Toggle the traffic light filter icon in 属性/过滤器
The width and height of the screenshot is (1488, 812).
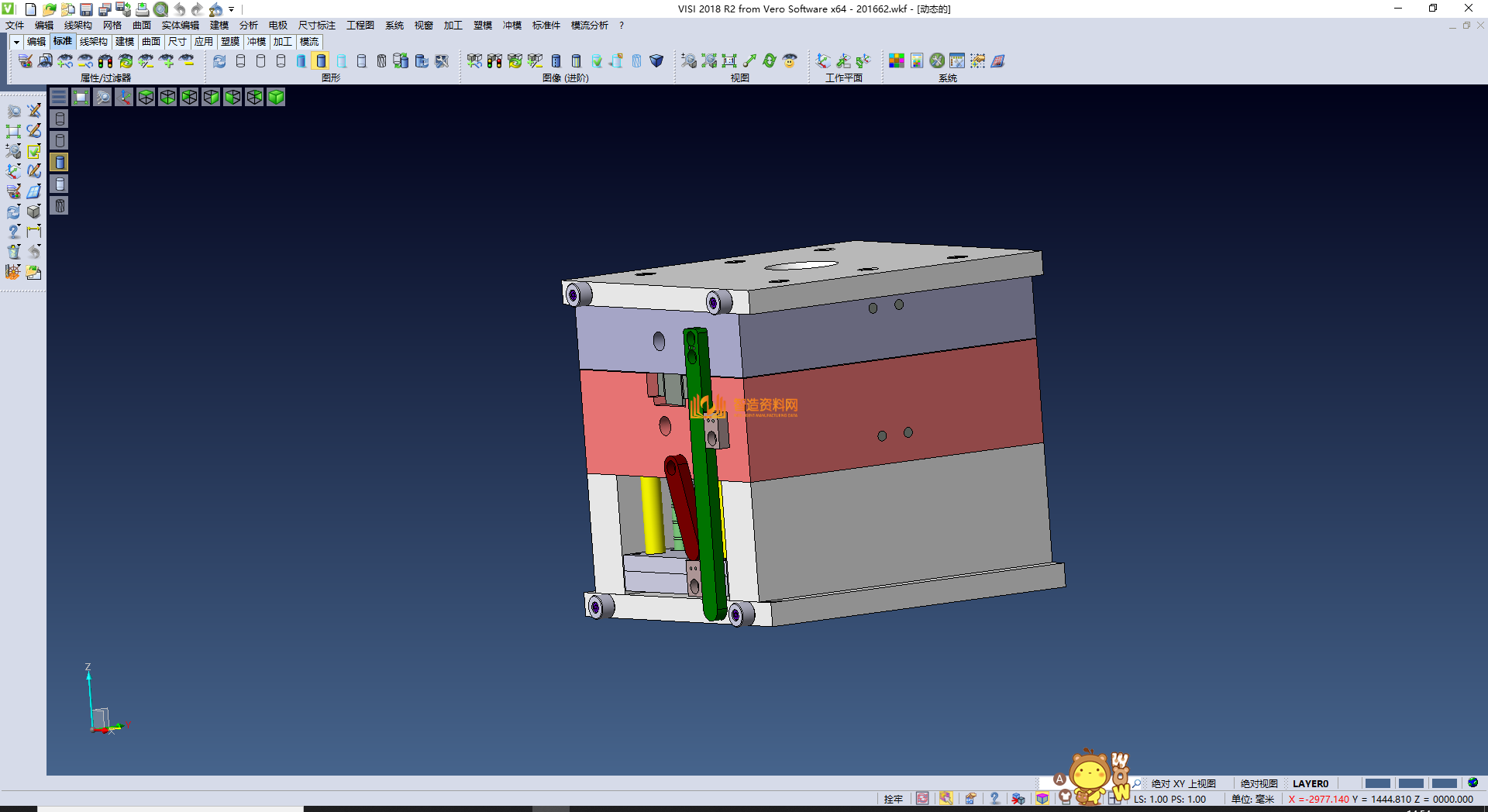105,60
